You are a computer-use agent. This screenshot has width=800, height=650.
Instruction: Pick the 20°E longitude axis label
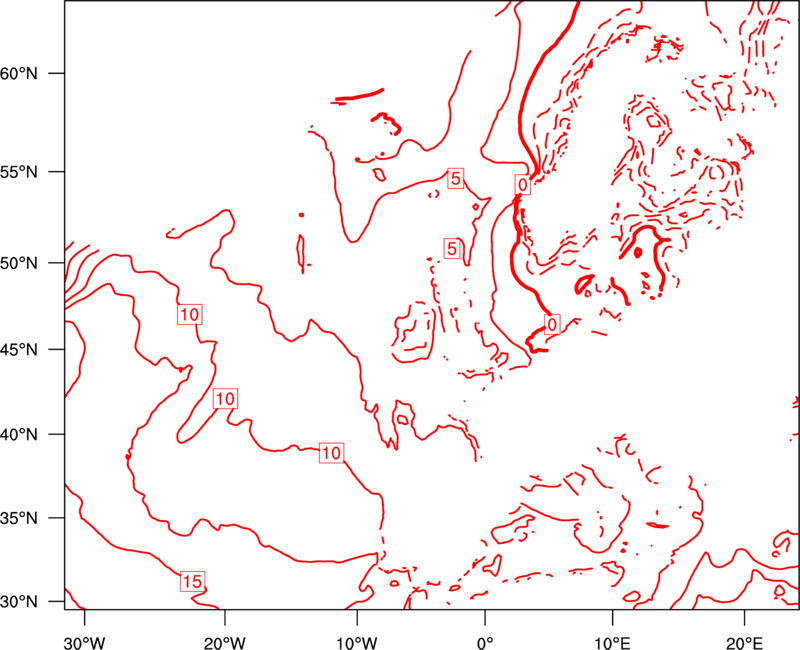tap(744, 642)
